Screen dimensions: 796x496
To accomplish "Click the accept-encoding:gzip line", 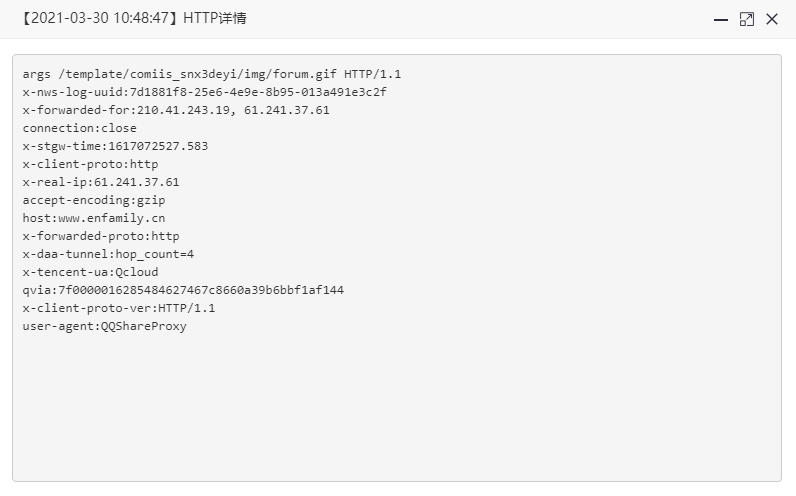I will [94, 200].
